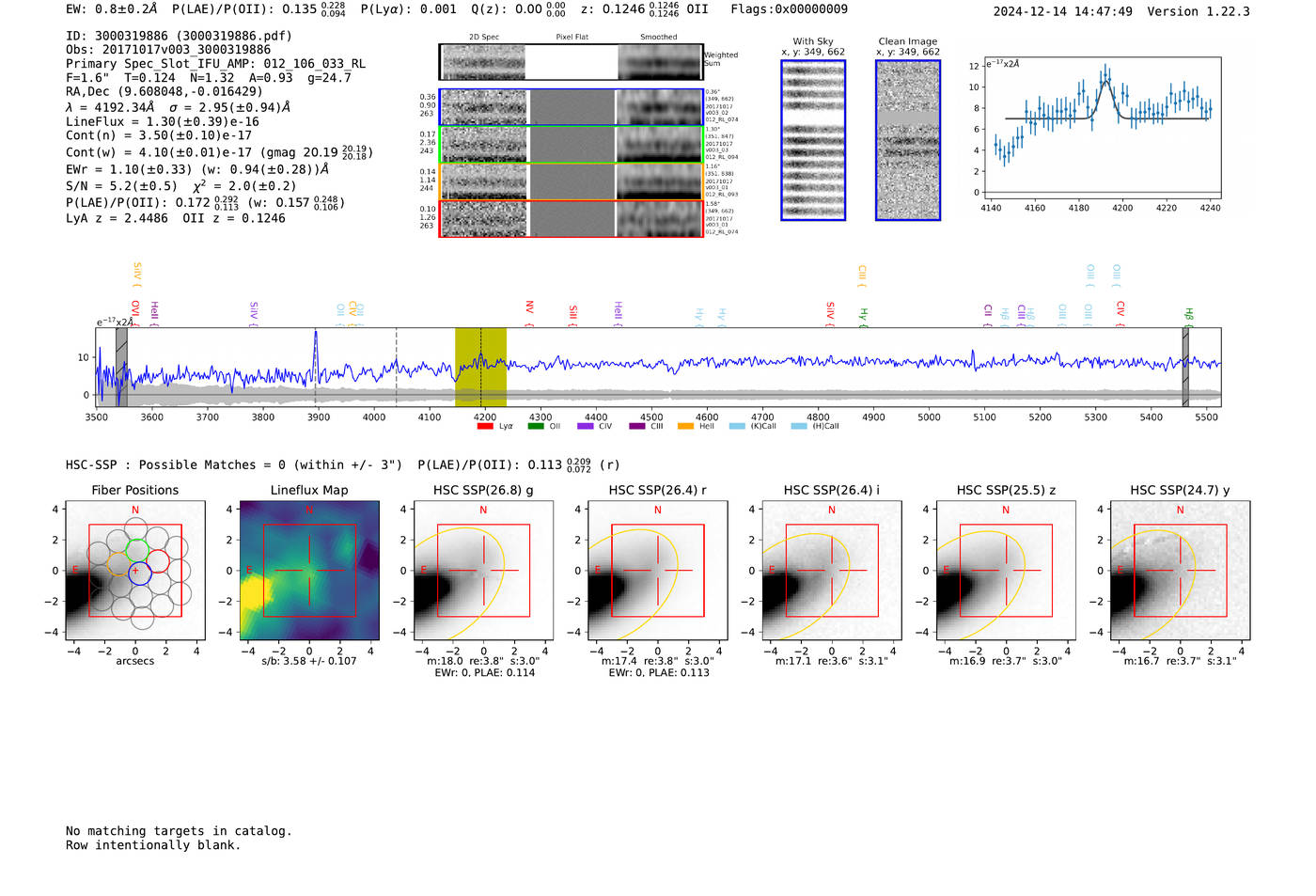Open the HSC SSP(26.4) i image
1316x896 pixels.
[832, 570]
